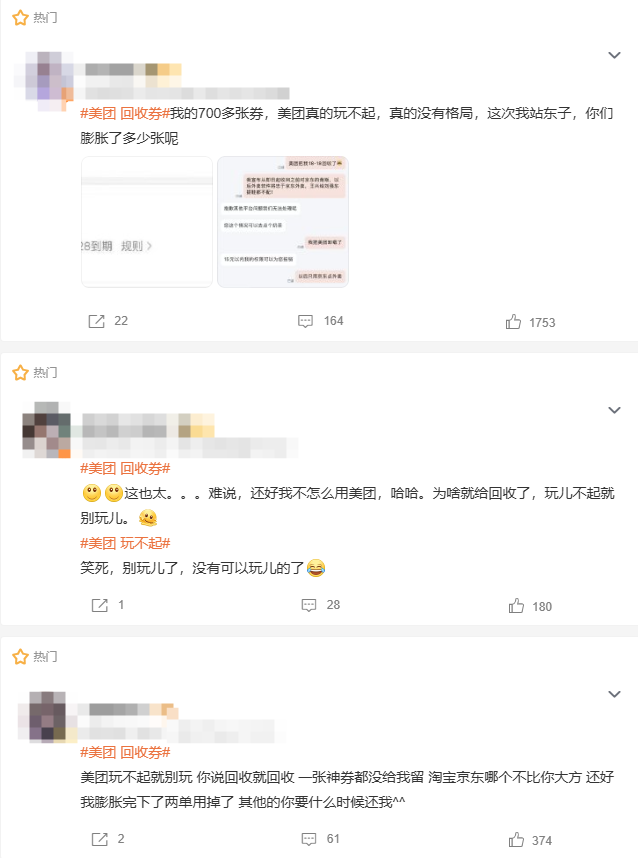
Task: Share the post with 22 reposts
Action: (x=108, y=321)
